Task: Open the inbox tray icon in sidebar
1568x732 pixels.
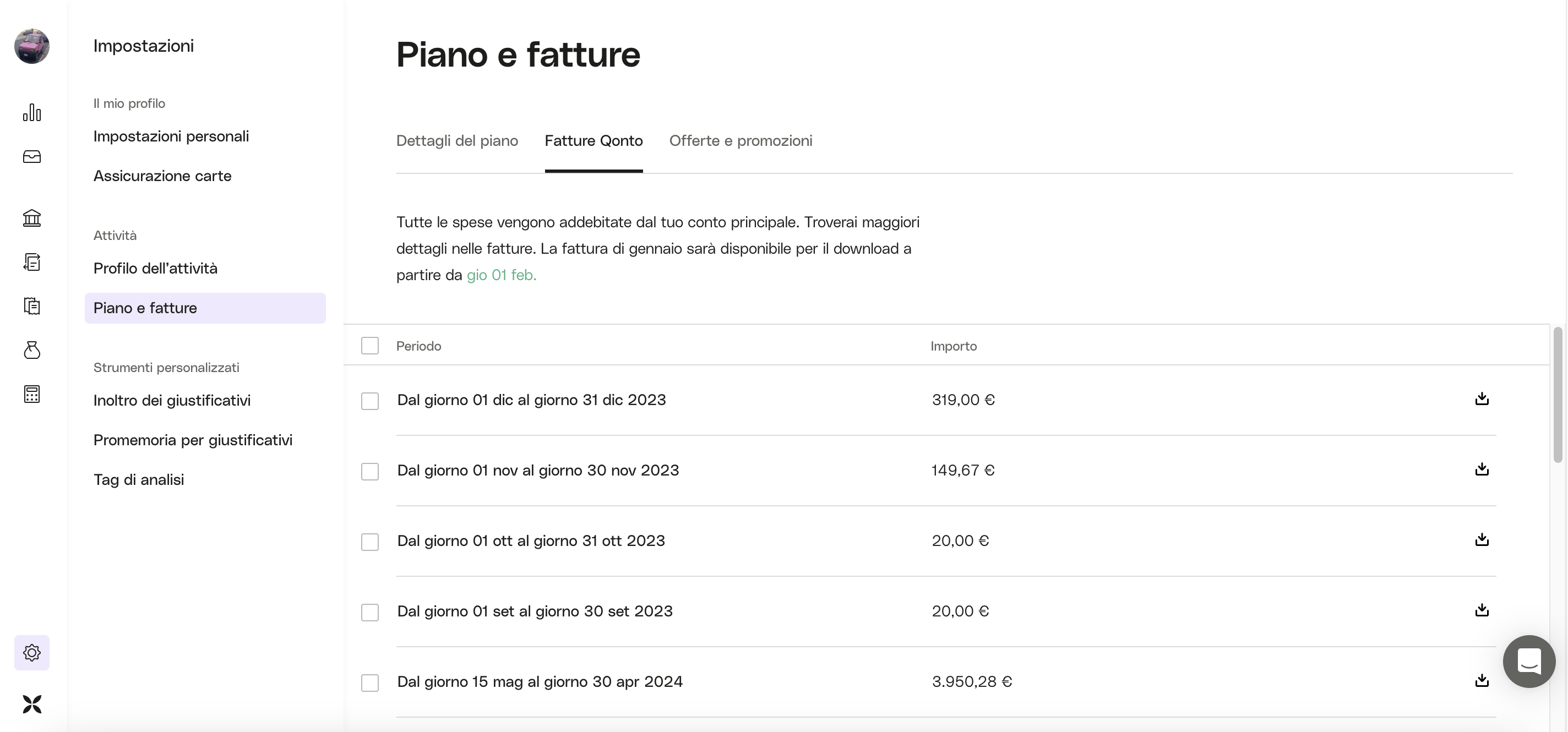Action: tap(31, 157)
